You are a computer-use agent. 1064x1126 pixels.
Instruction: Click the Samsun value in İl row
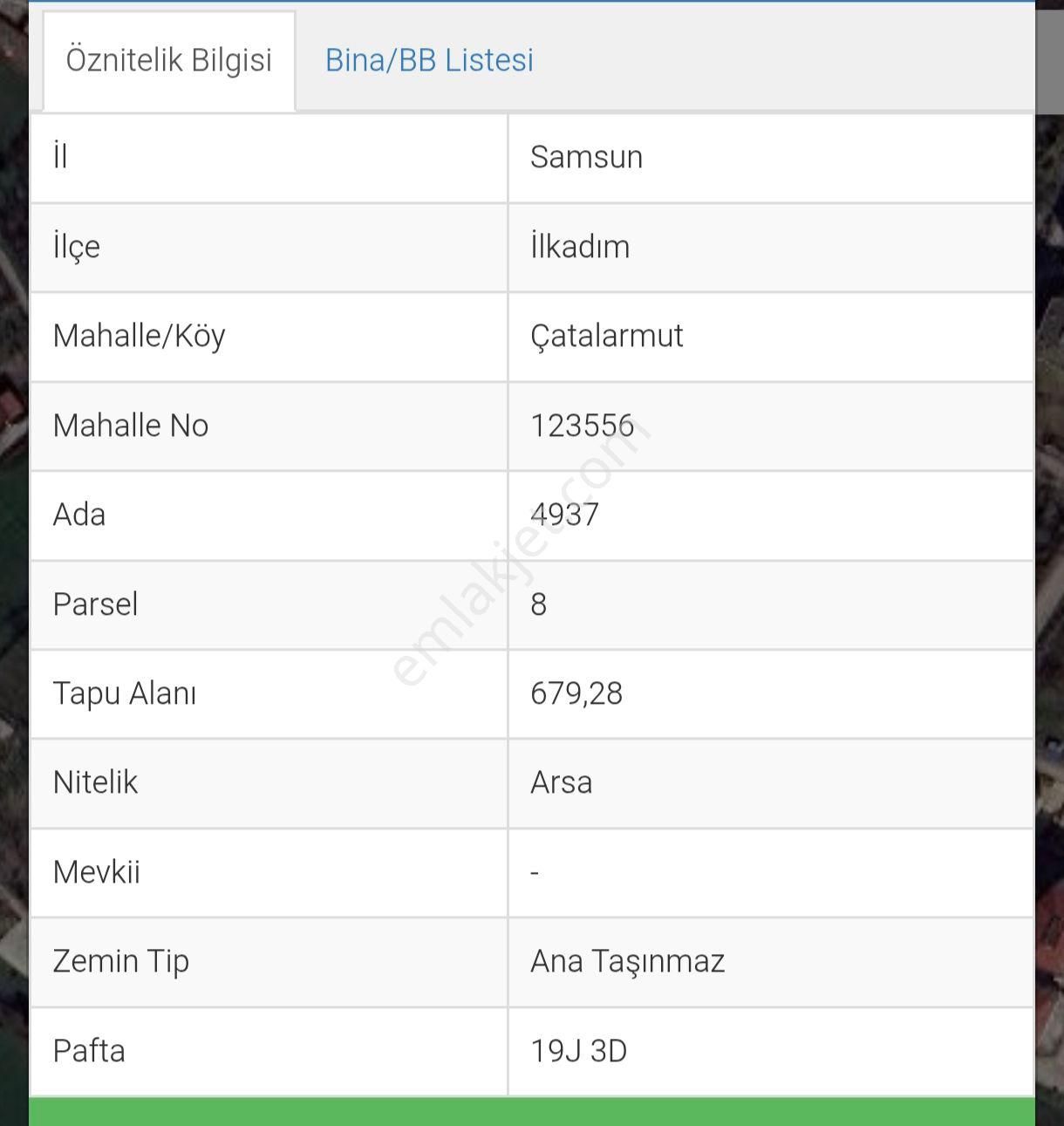click(586, 157)
